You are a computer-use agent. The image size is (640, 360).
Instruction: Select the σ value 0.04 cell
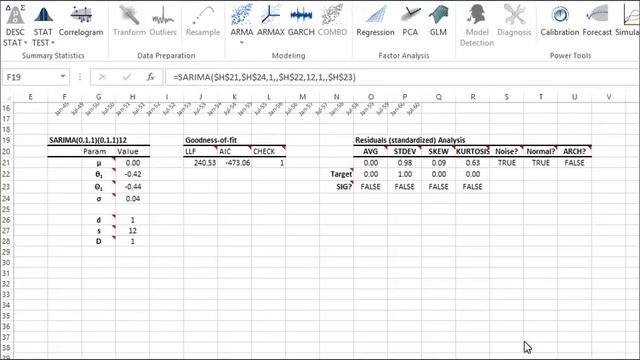pos(132,199)
